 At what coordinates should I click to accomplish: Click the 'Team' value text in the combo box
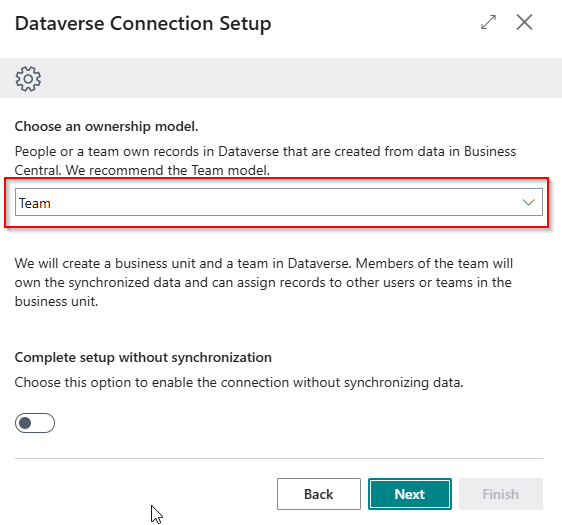click(35, 203)
